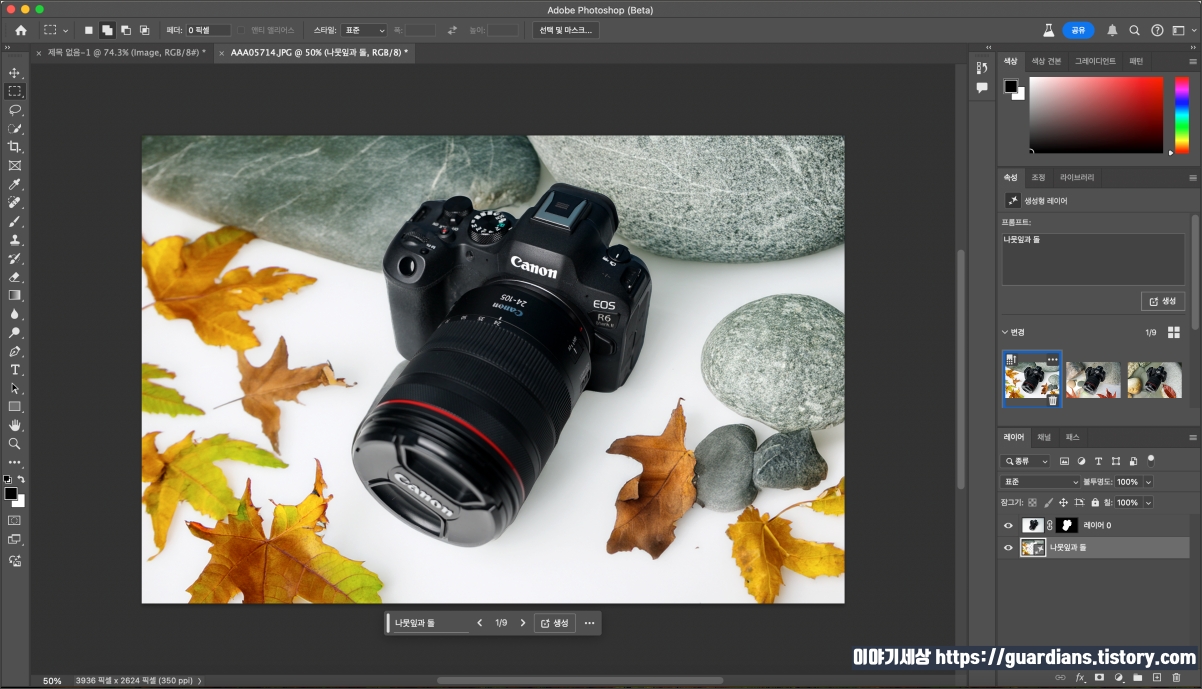This screenshot has height=689, width=1202.
Task: Click the blue 공유 share button
Action: (1078, 30)
